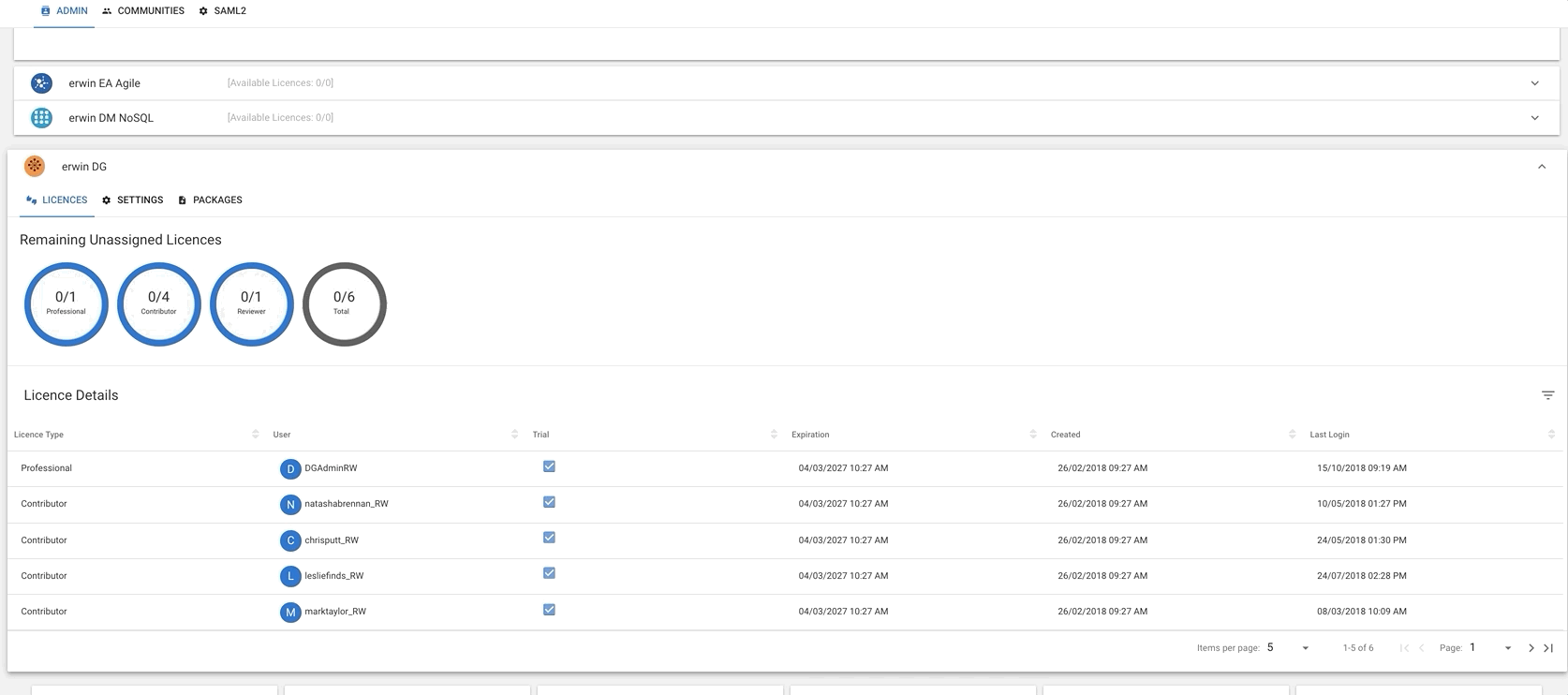This screenshot has height=695, width=1568.
Task: Click the natashabrennan_RW user avatar
Action: (290, 504)
